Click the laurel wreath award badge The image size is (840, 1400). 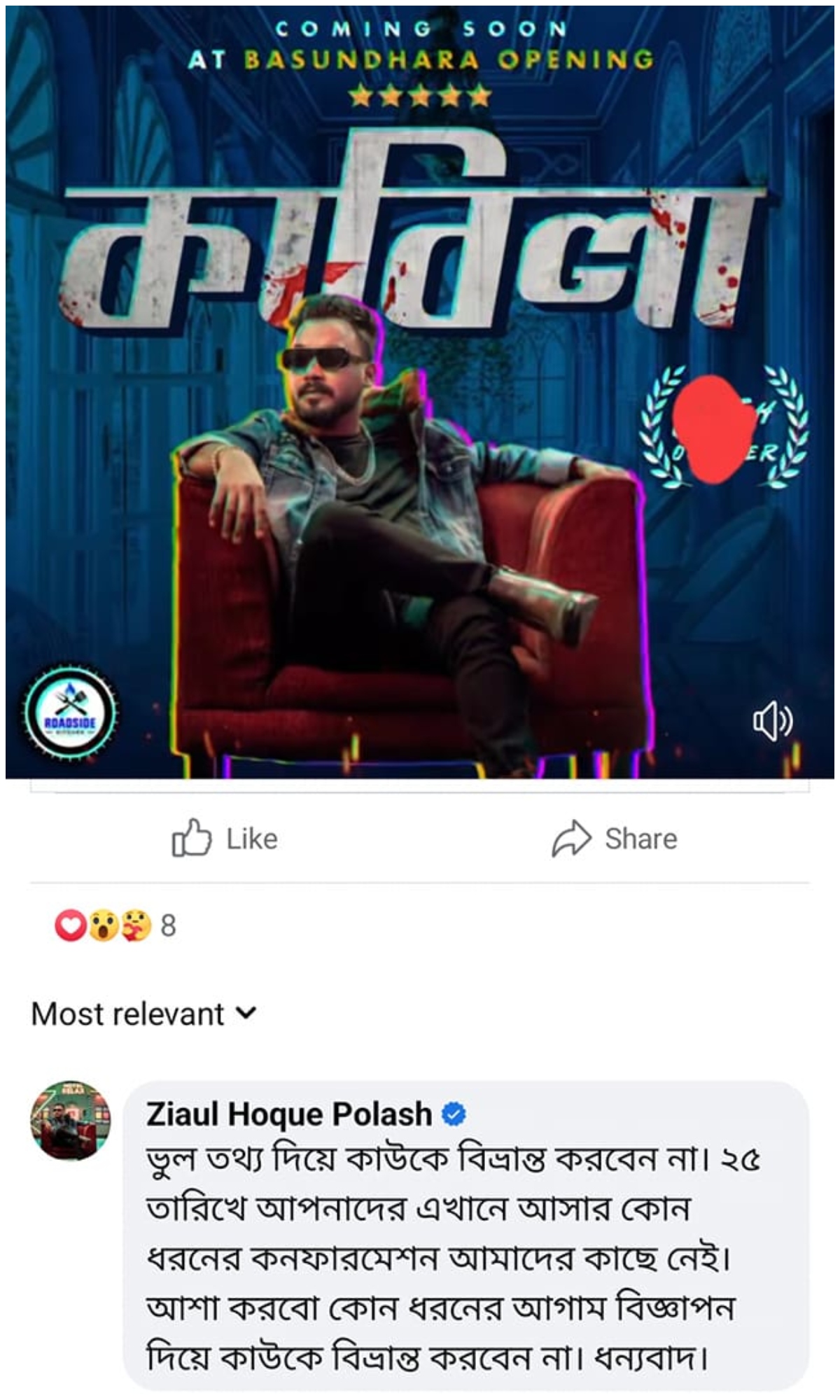pyautogui.click(x=726, y=428)
